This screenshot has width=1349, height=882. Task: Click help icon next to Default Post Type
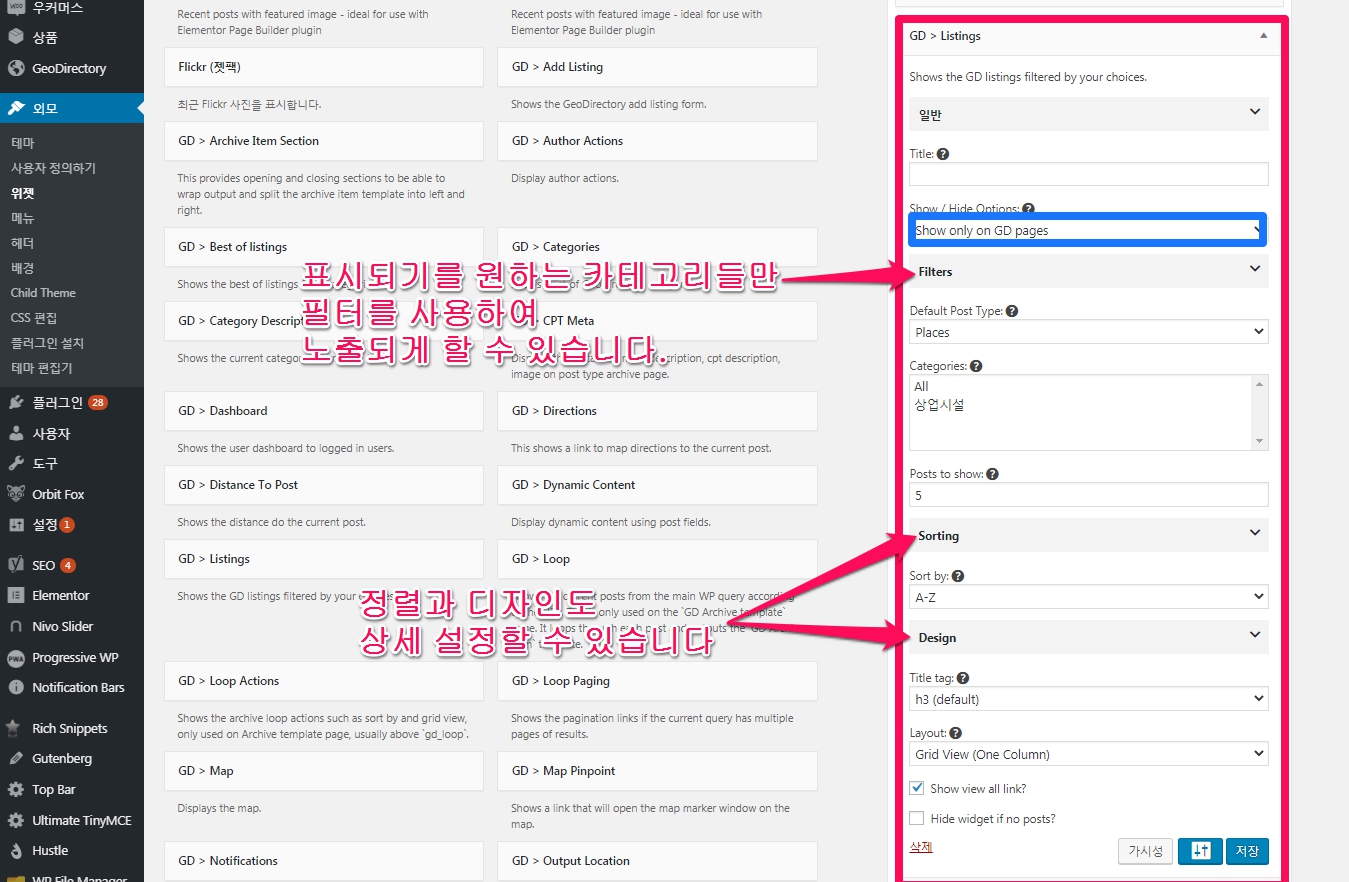click(1012, 312)
